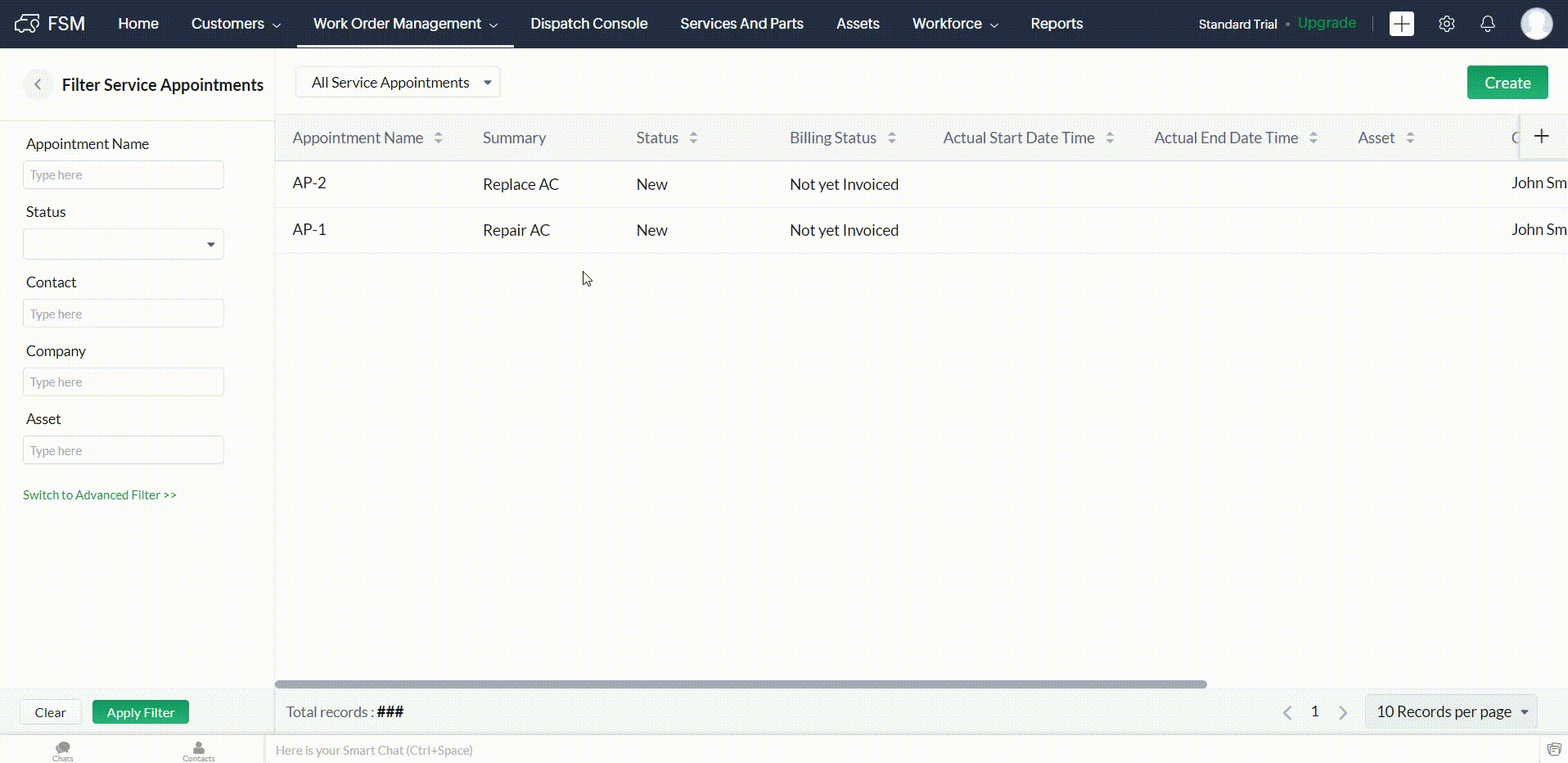
Task: Add column using table plus icon
Action: [1541, 137]
